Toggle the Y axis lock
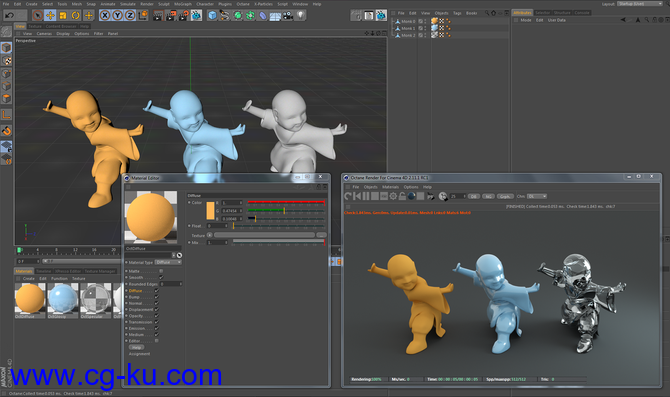Screen dimensions: 670x397 click(118, 15)
